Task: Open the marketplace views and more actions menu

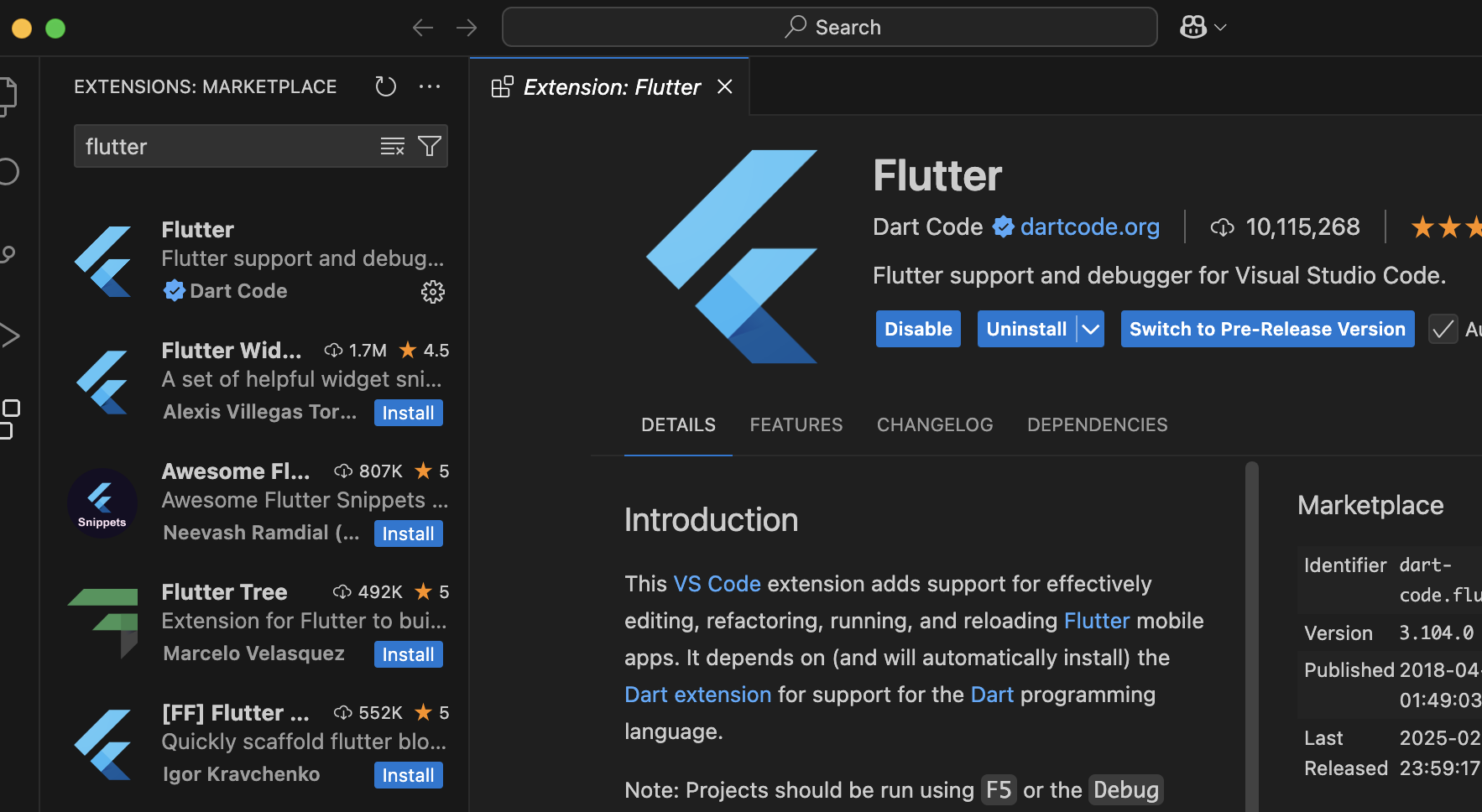Action: point(430,86)
